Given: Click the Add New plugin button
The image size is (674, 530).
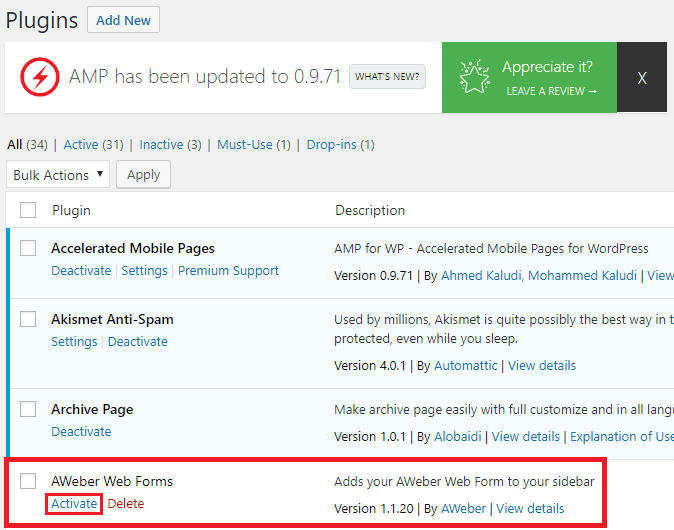Looking at the screenshot, I should (x=123, y=20).
